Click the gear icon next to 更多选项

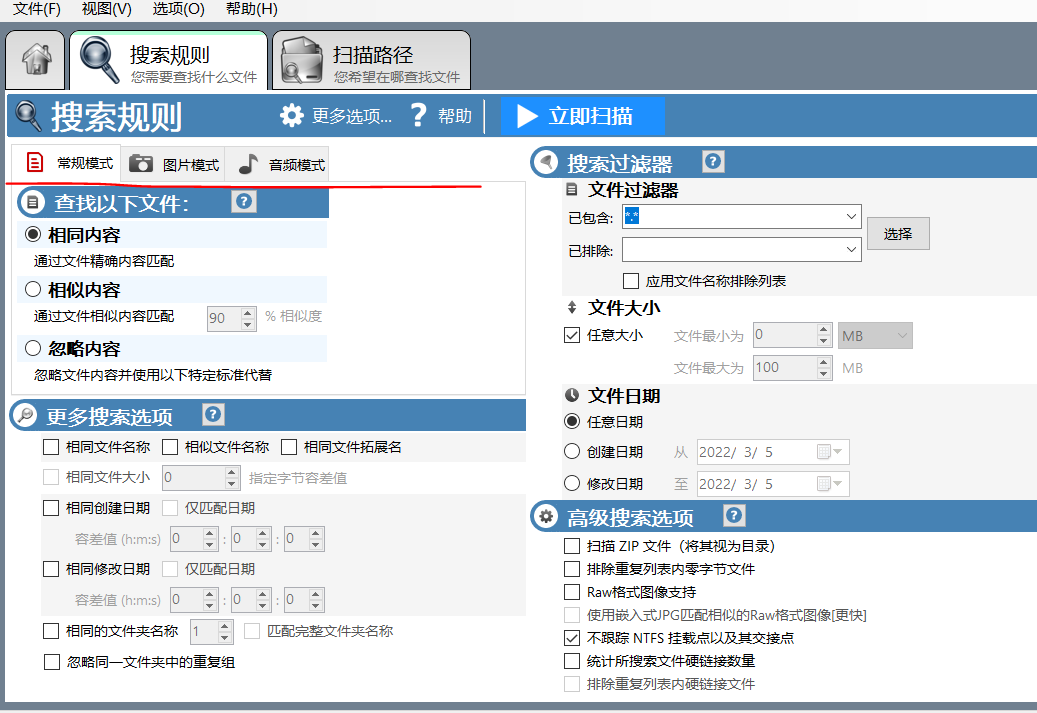coord(291,115)
